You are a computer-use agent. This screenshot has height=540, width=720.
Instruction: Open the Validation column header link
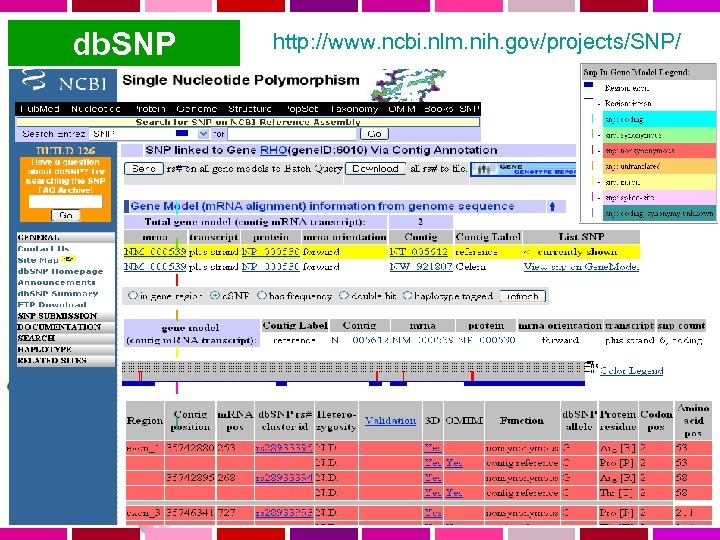point(390,420)
